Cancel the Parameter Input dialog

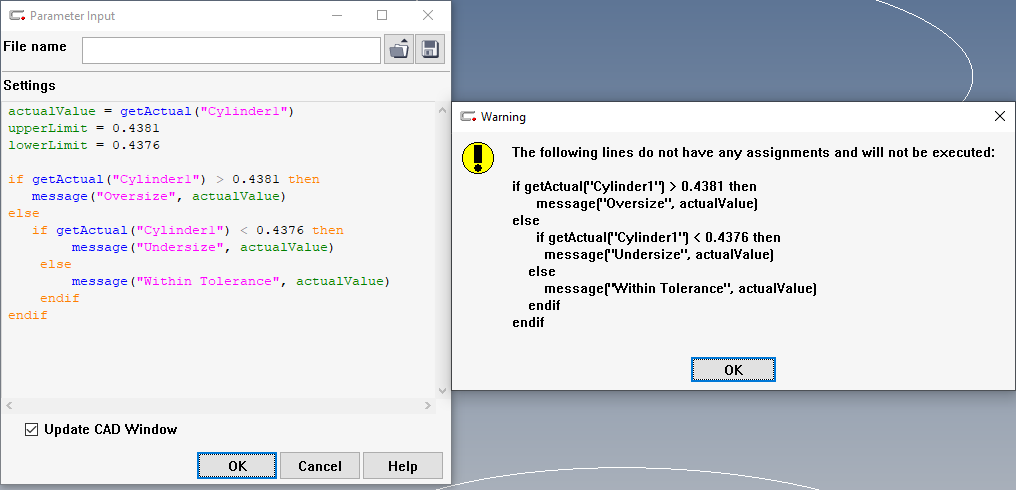click(320, 466)
